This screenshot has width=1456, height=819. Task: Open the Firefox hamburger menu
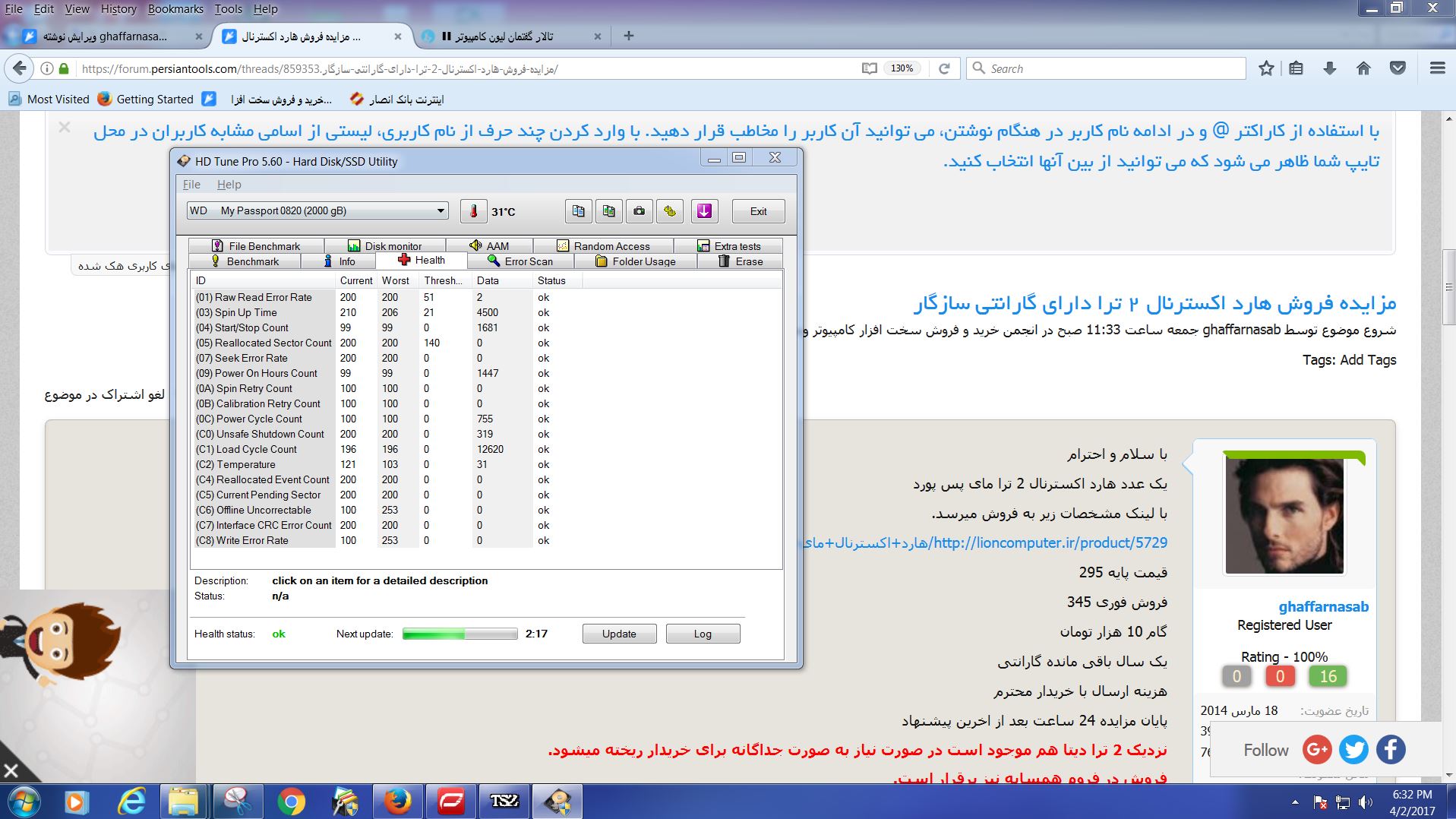tap(1437, 68)
